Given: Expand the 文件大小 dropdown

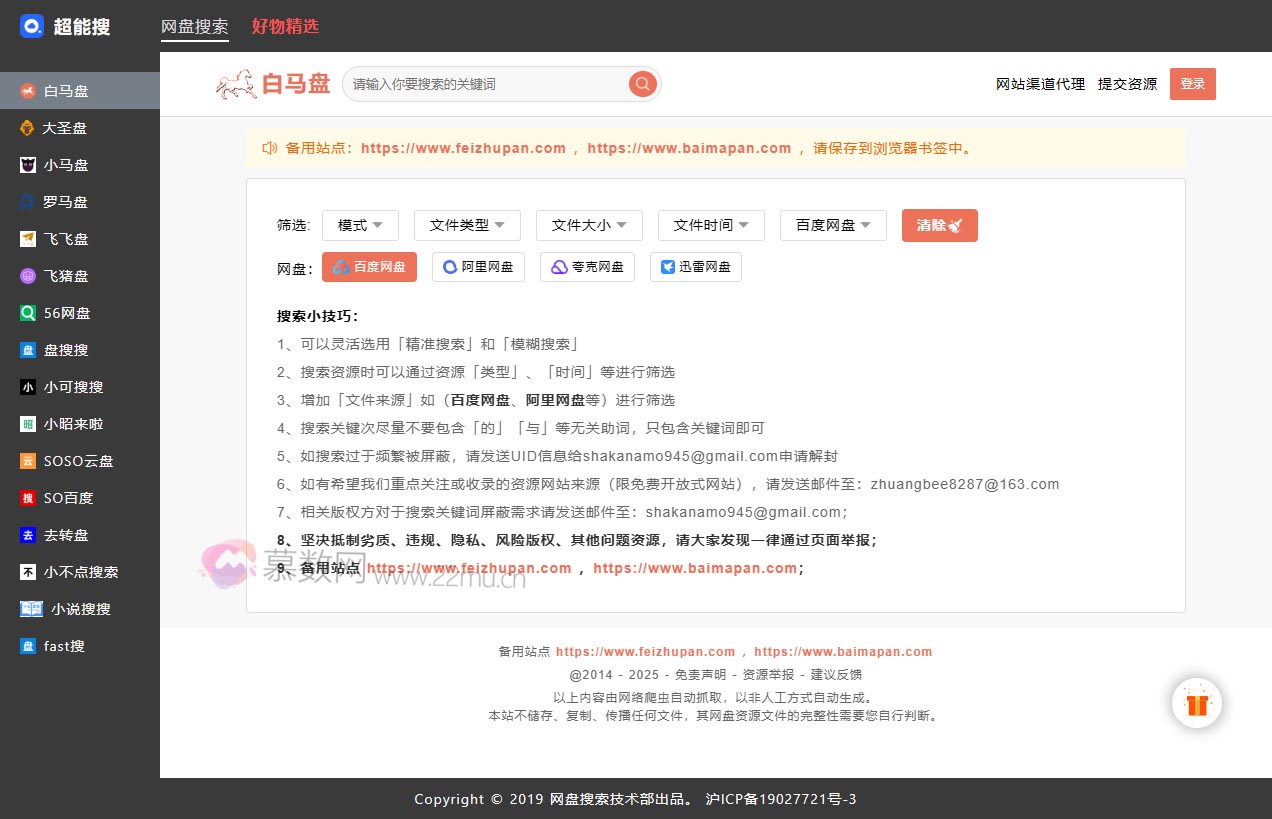Looking at the screenshot, I should 589,225.
